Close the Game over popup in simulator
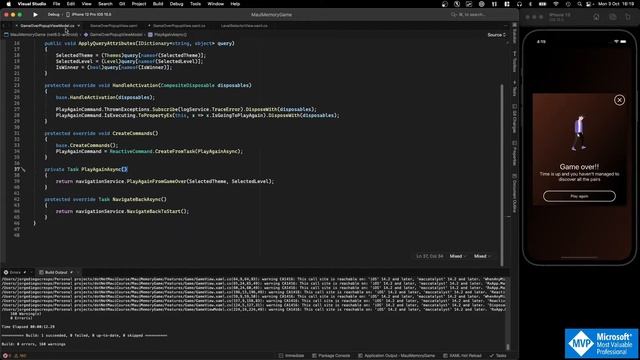This screenshot has width=640, height=360. pyautogui.click(x=619, y=100)
